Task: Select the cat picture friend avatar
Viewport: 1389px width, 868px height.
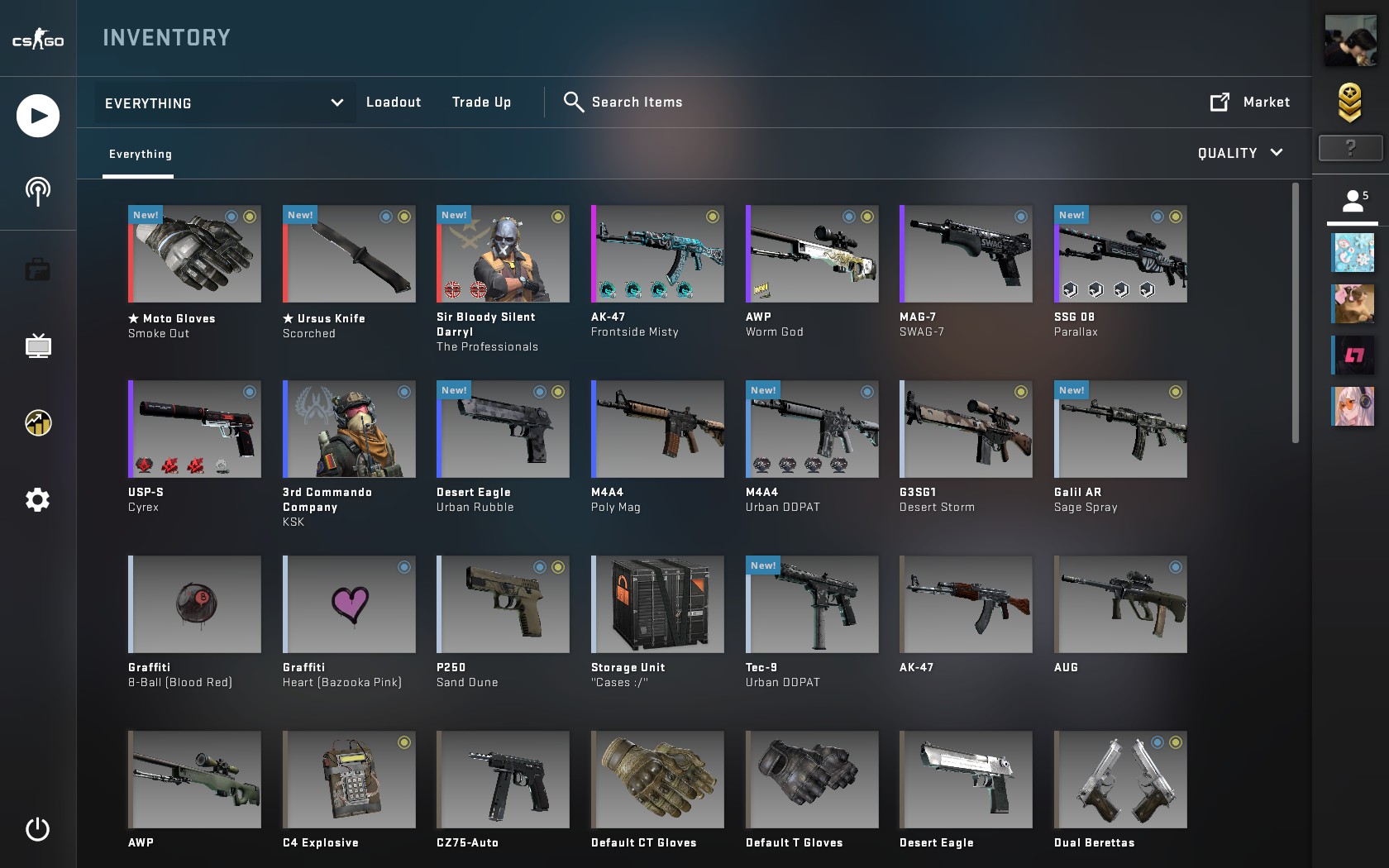Action: pyautogui.click(x=1353, y=304)
